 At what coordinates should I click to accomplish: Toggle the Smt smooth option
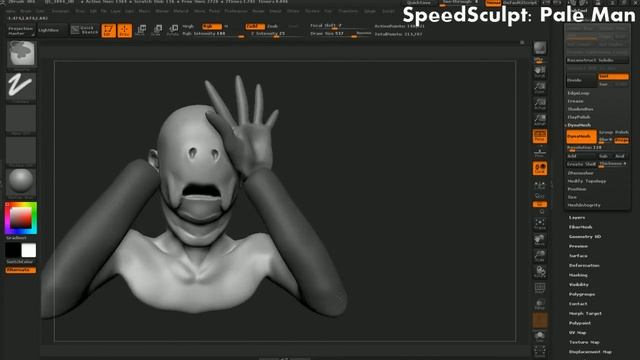pos(613,76)
